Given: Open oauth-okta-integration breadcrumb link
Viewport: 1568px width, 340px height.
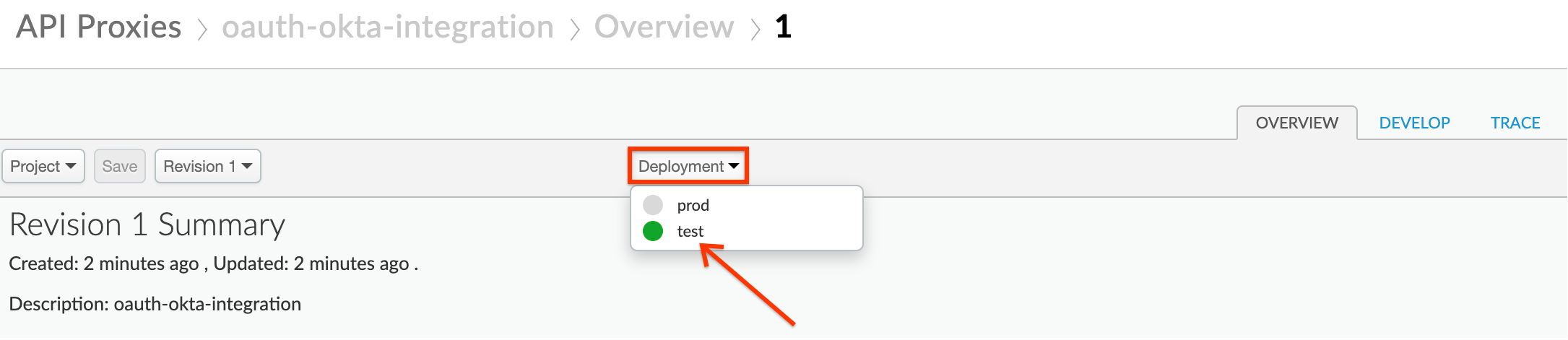Looking at the screenshot, I should (x=388, y=27).
